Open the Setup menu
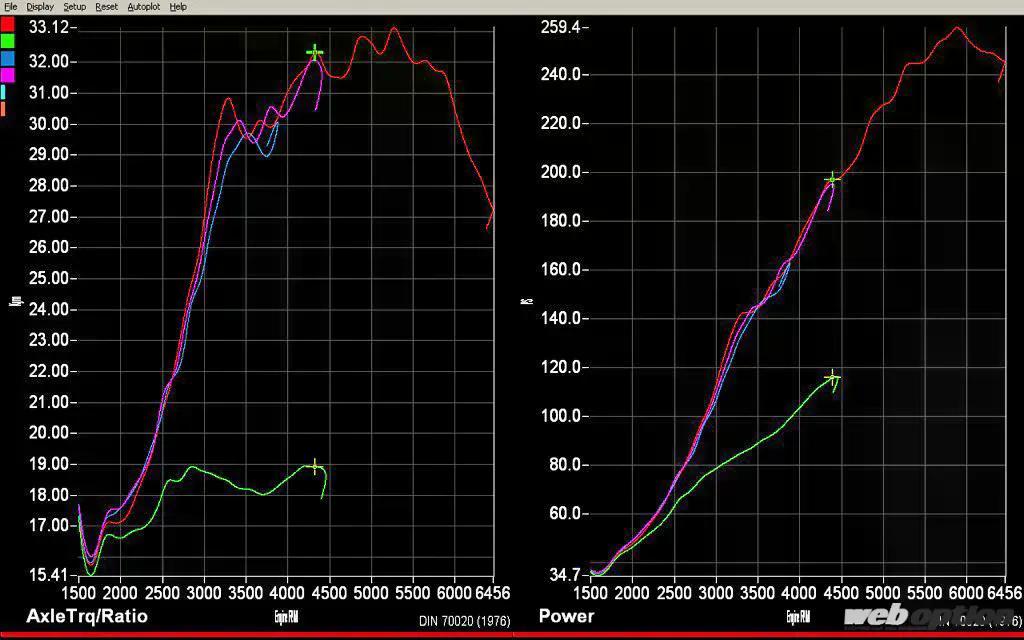The image size is (1024, 640). tap(75, 6)
